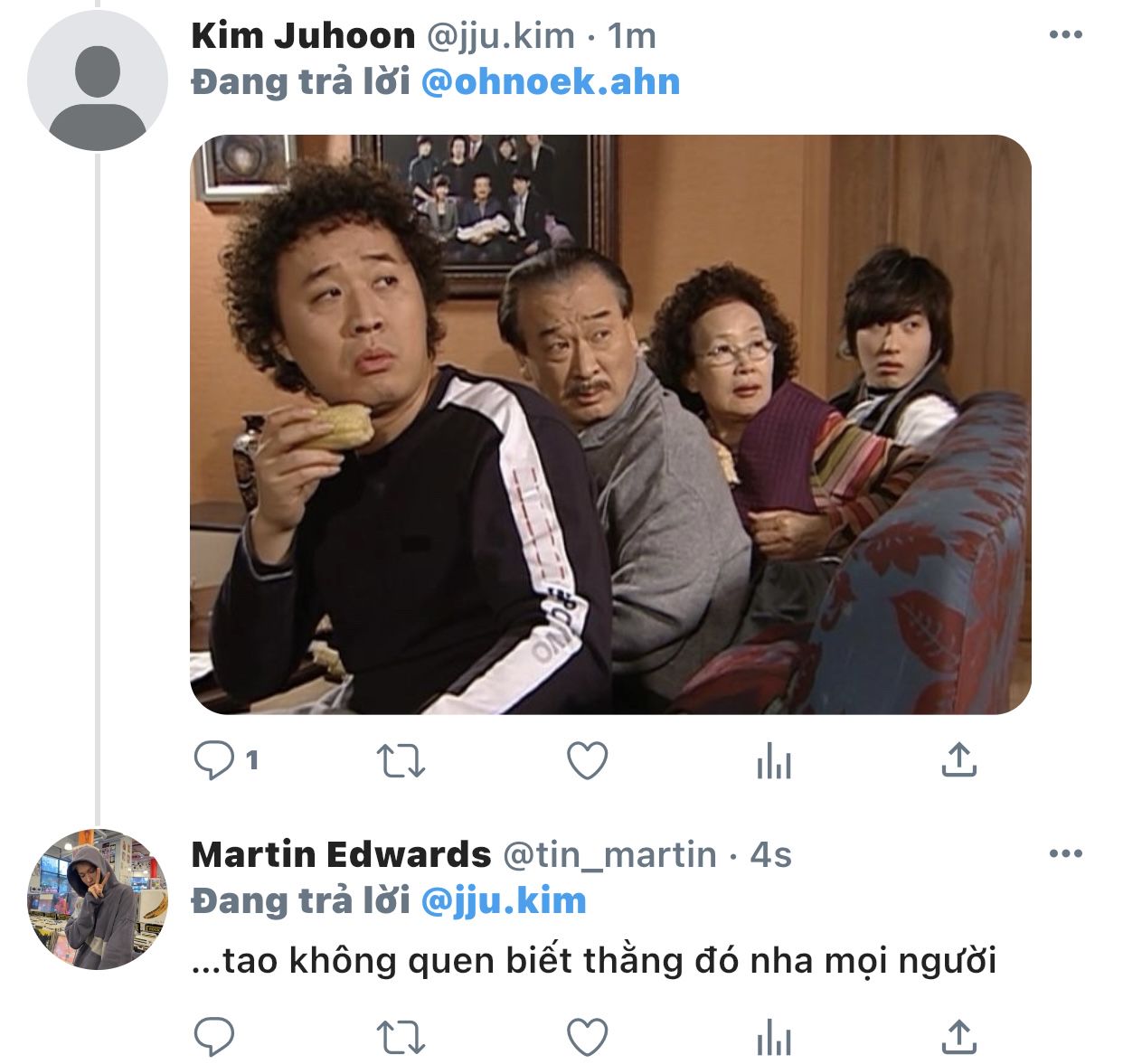The height and width of the screenshot is (1064, 1123).
Task: Open more options for Kim Juhoon's tweet
Action: pos(1065,35)
